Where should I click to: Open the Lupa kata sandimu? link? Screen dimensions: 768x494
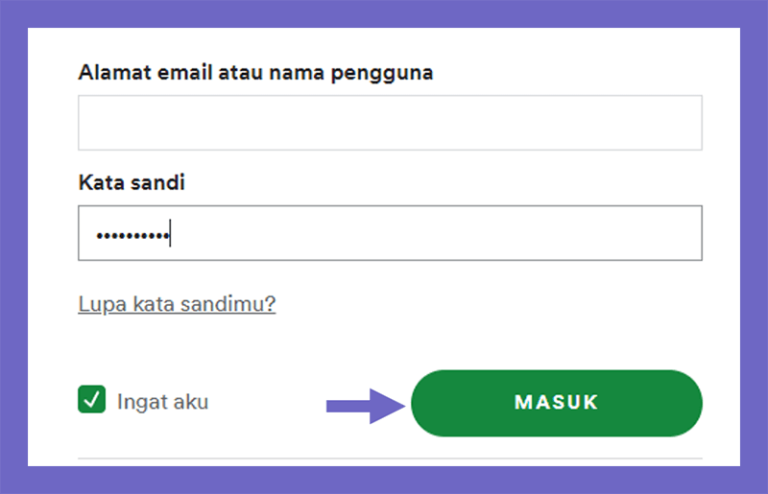[x=177, y=304]
